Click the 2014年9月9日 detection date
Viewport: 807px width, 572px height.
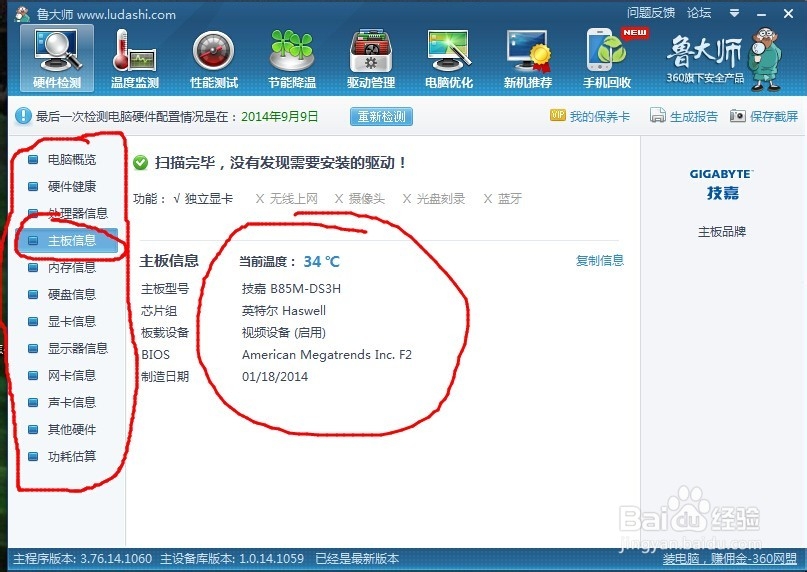pyautogui.click(x=279, y=116)
